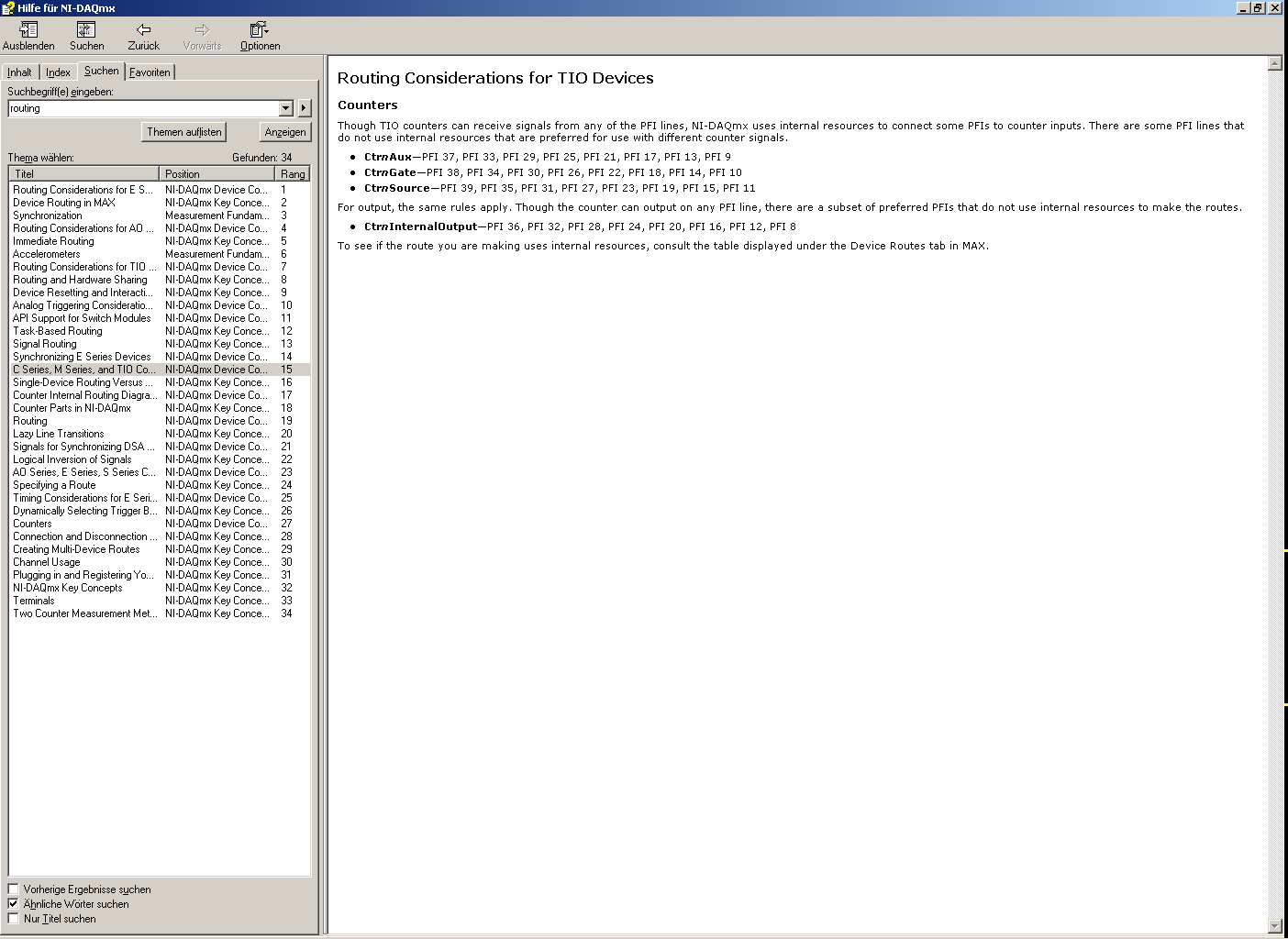Click the 'Routing Considerations for TIO Devices' heading

495,78
